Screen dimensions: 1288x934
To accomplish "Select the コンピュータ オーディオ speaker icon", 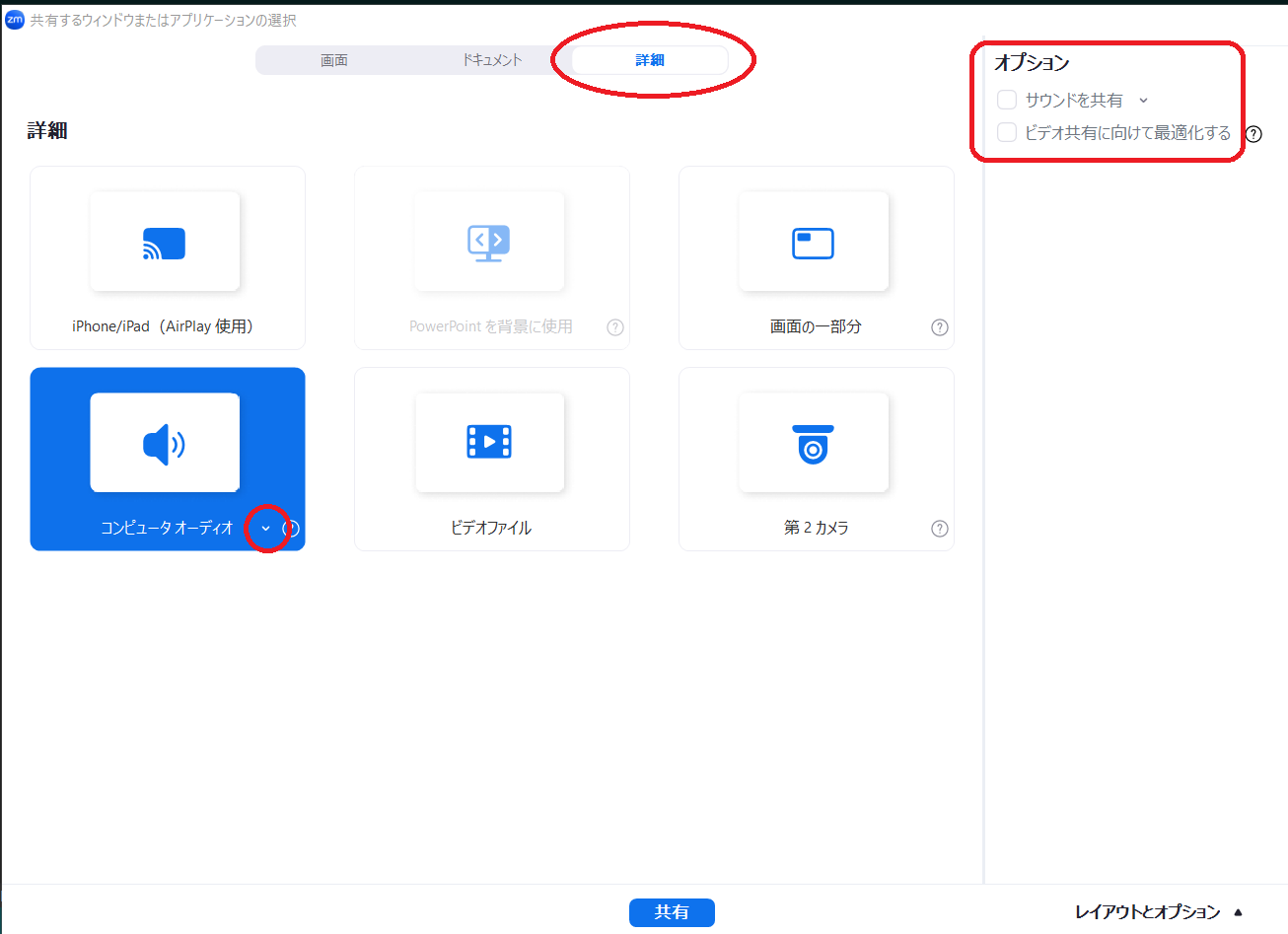I will tap(165, 444).
